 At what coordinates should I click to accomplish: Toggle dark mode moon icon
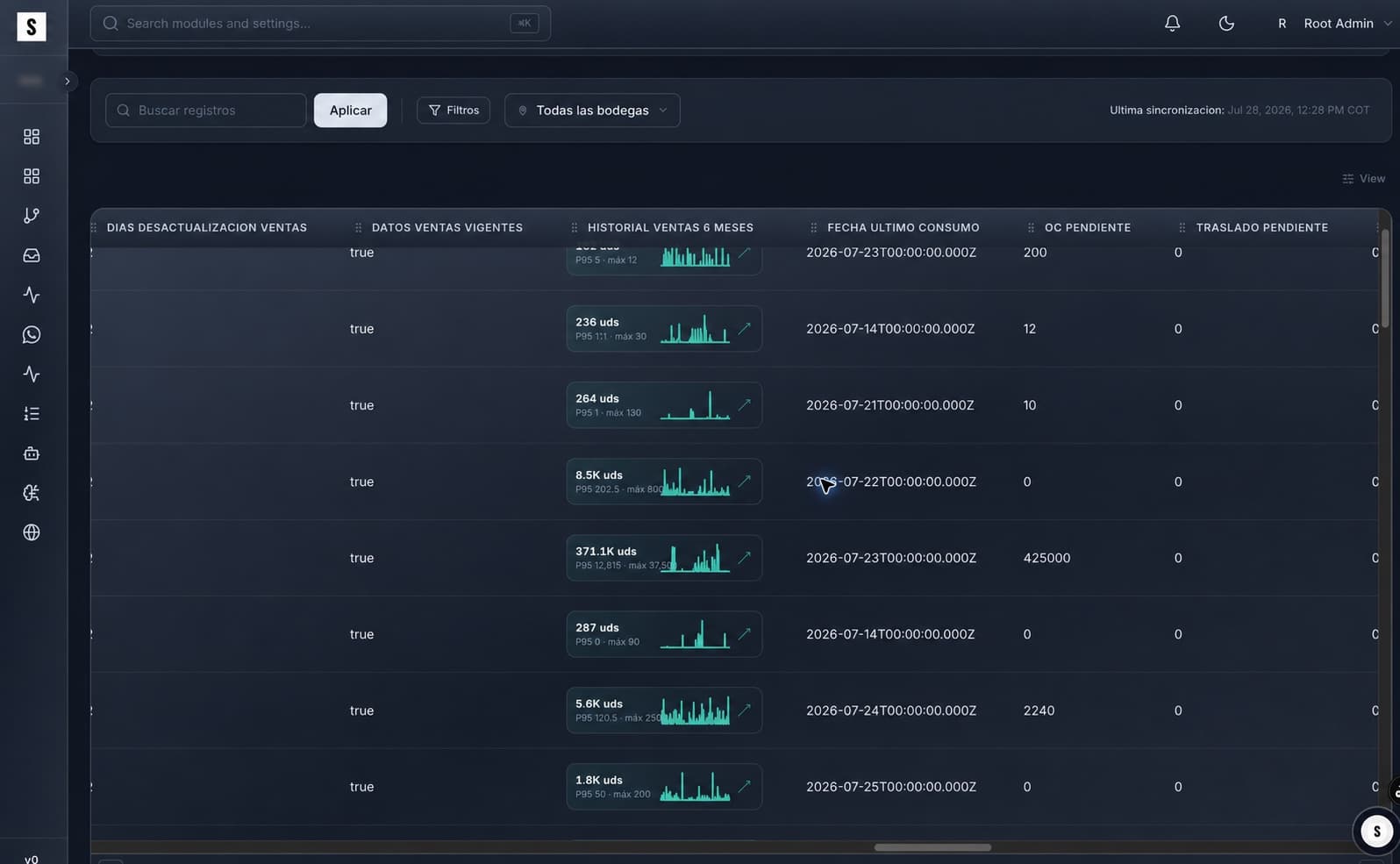pos(1226,24)
